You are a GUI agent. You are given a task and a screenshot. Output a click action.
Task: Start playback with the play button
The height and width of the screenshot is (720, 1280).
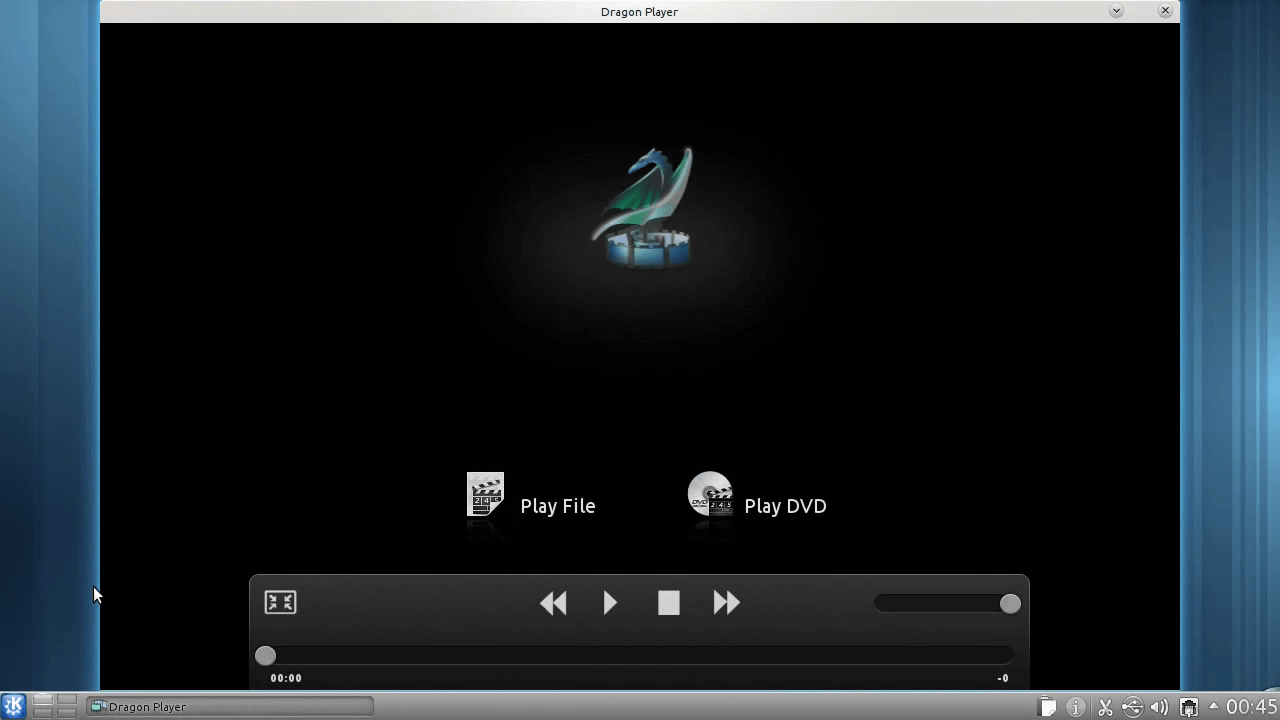point(610,603)
